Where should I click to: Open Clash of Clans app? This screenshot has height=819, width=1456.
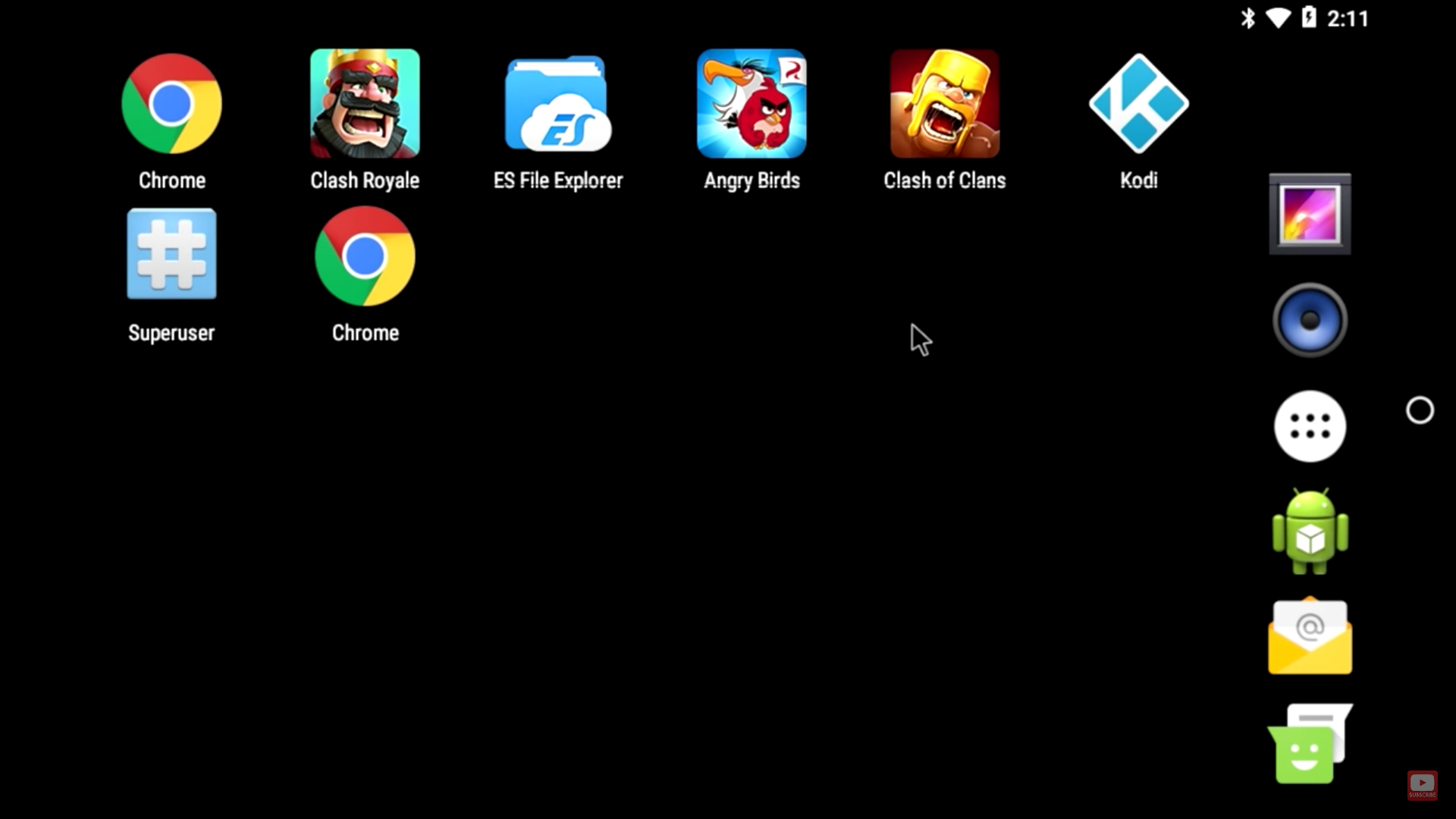pyautogui.click(x=945, y=103)
